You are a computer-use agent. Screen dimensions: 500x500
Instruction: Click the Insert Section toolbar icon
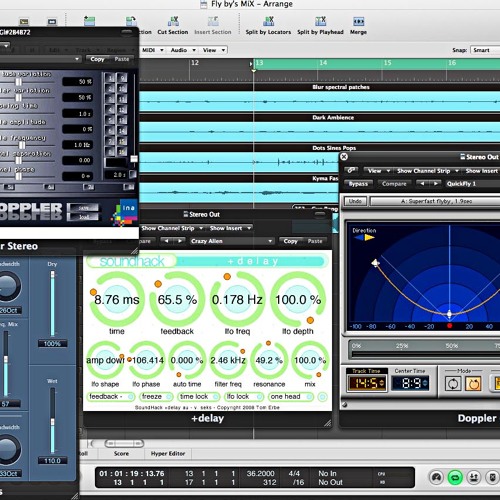(x=213, y=22)
